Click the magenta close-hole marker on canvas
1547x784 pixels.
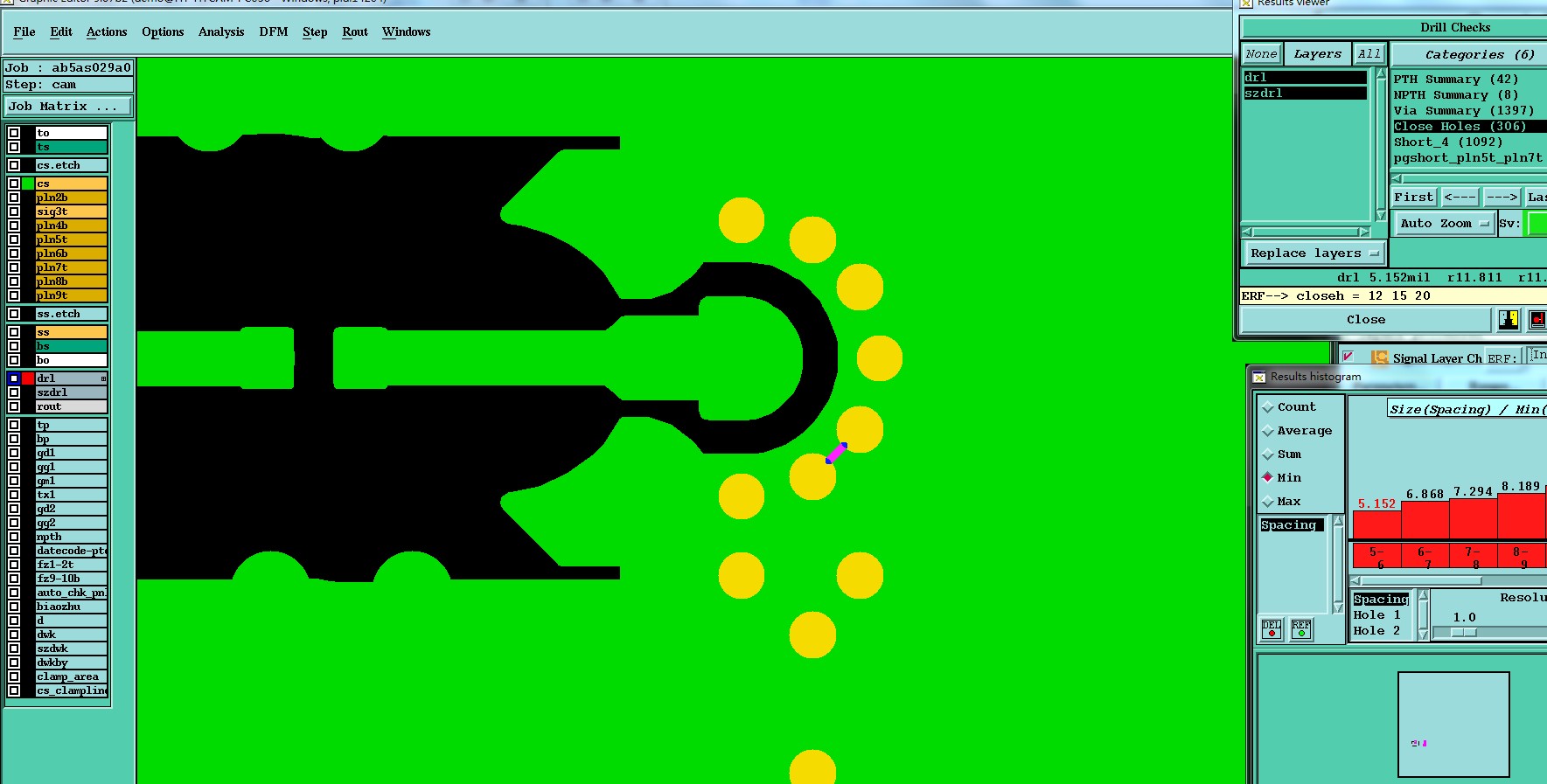[x=836, y=453]
